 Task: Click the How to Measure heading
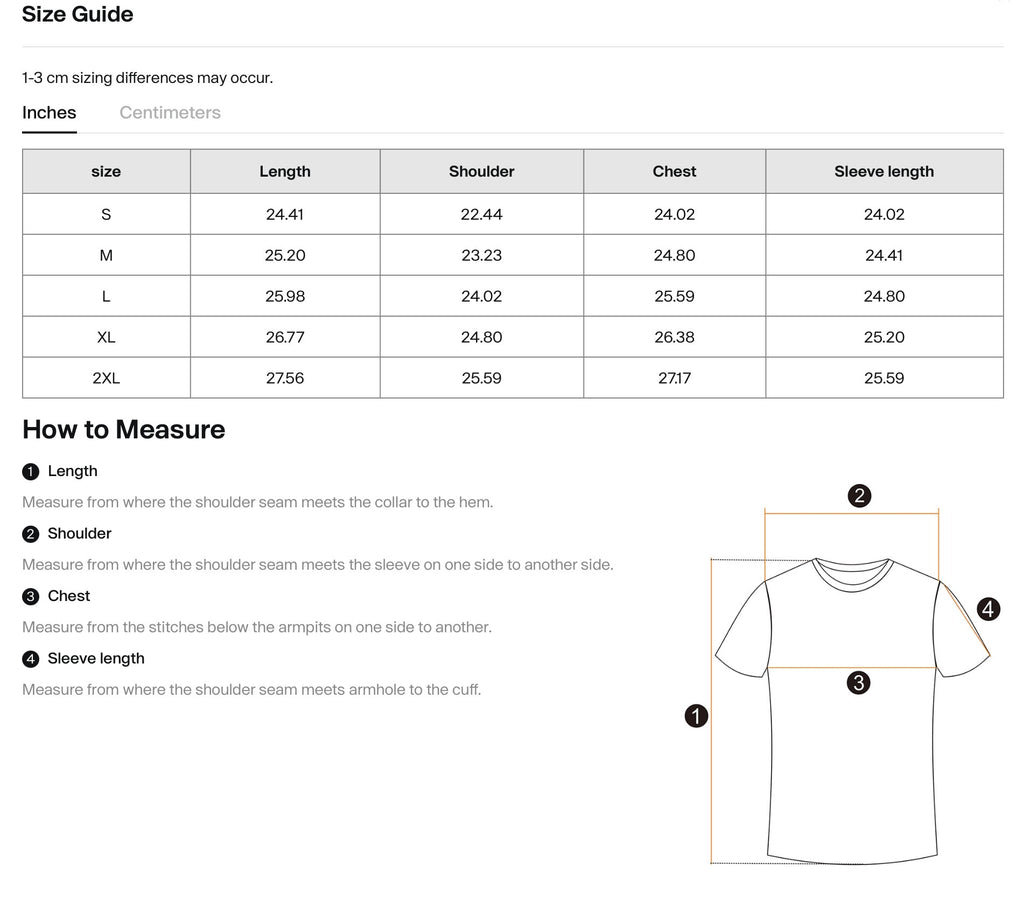point(123,430)
